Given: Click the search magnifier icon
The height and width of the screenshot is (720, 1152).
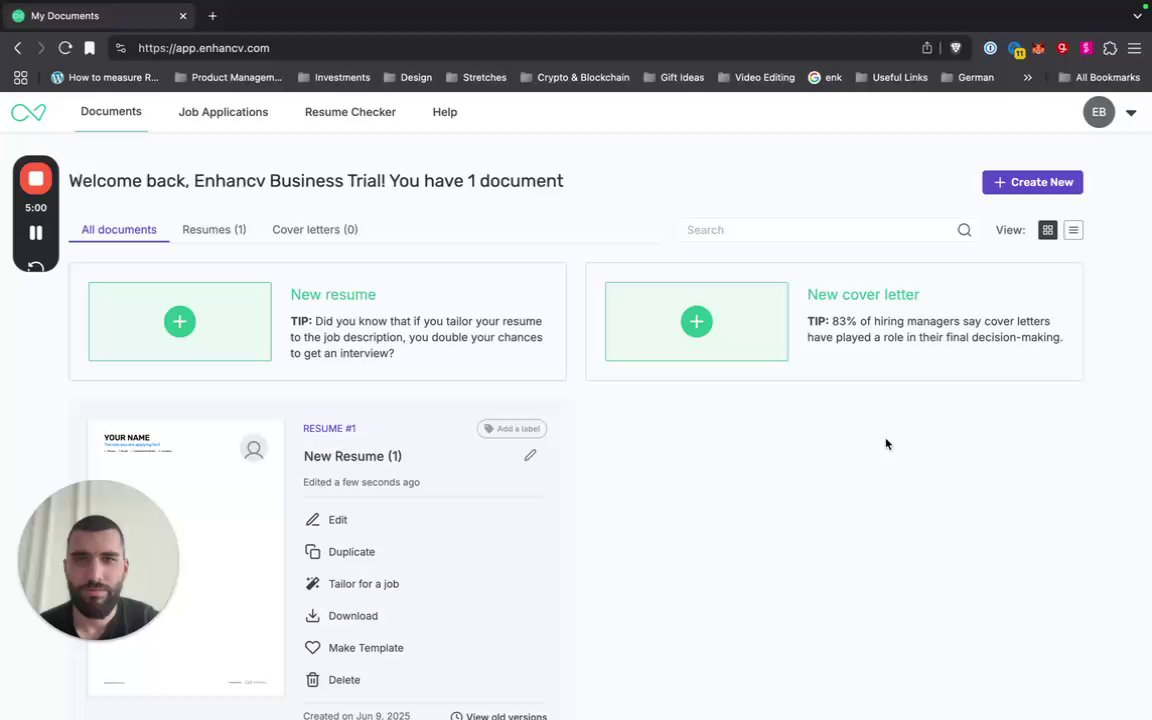Looking at the screenshot, I should click(964, 230).
